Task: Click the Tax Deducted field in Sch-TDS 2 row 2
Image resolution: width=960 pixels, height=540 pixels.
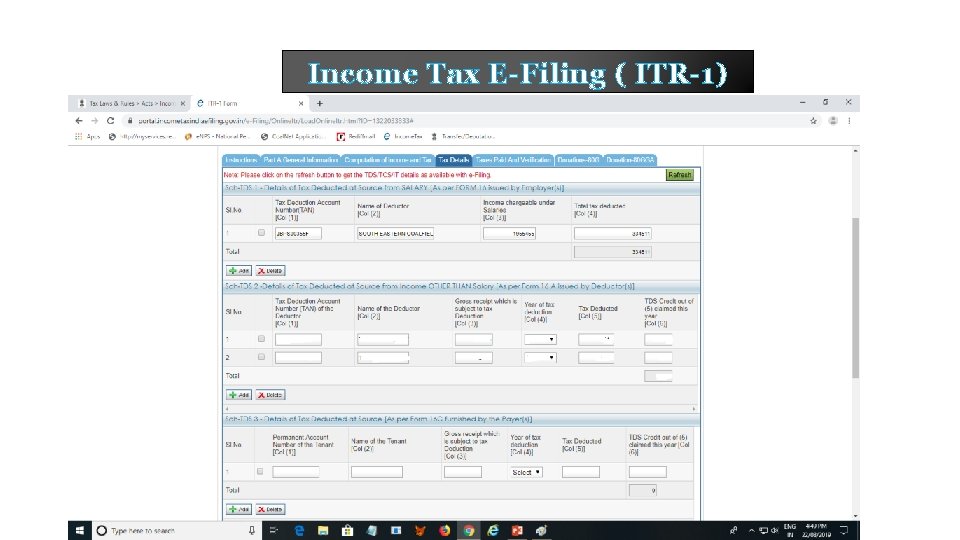Action: tap(596, 358)
